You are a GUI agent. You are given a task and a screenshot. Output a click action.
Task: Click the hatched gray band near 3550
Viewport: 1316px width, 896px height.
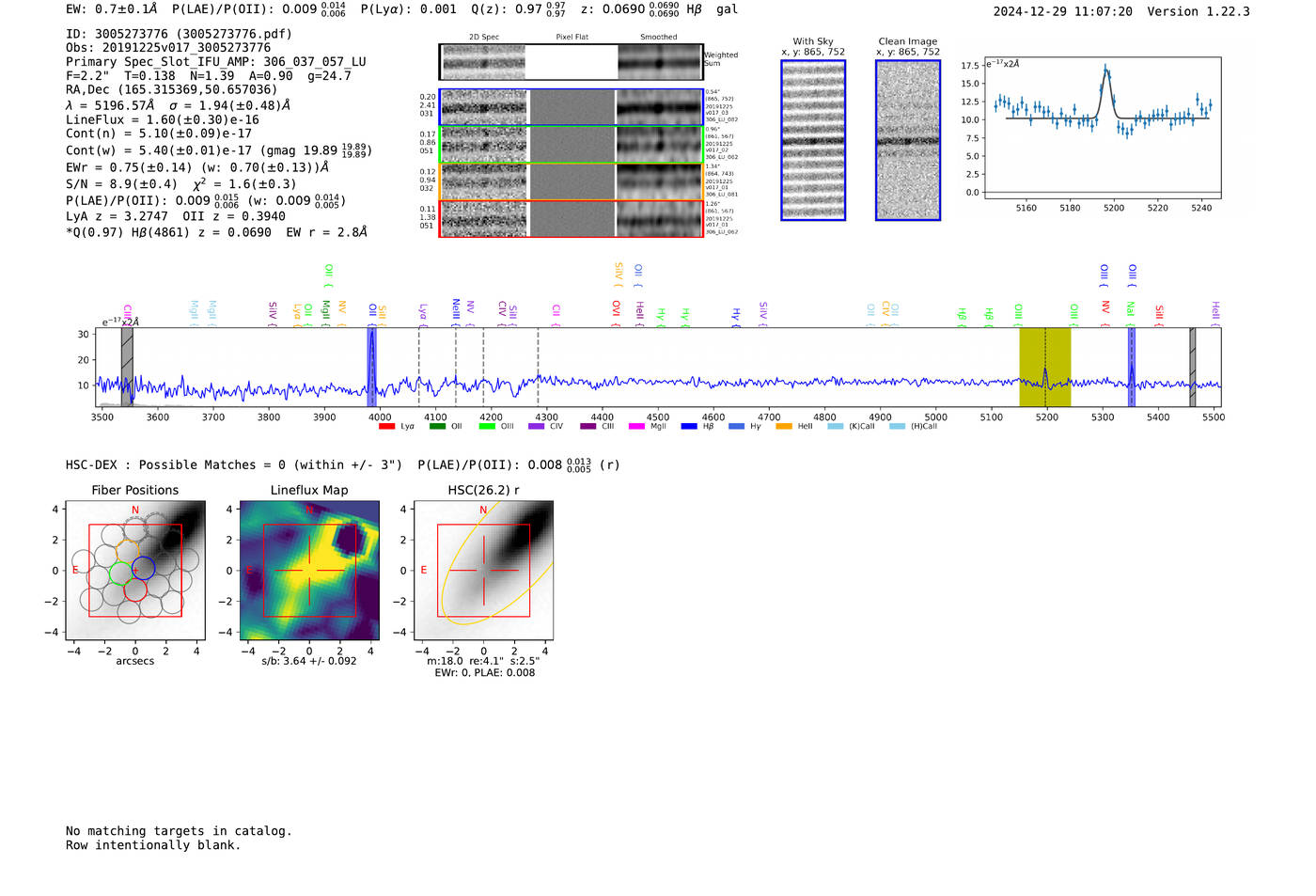(x=127, y=367)
